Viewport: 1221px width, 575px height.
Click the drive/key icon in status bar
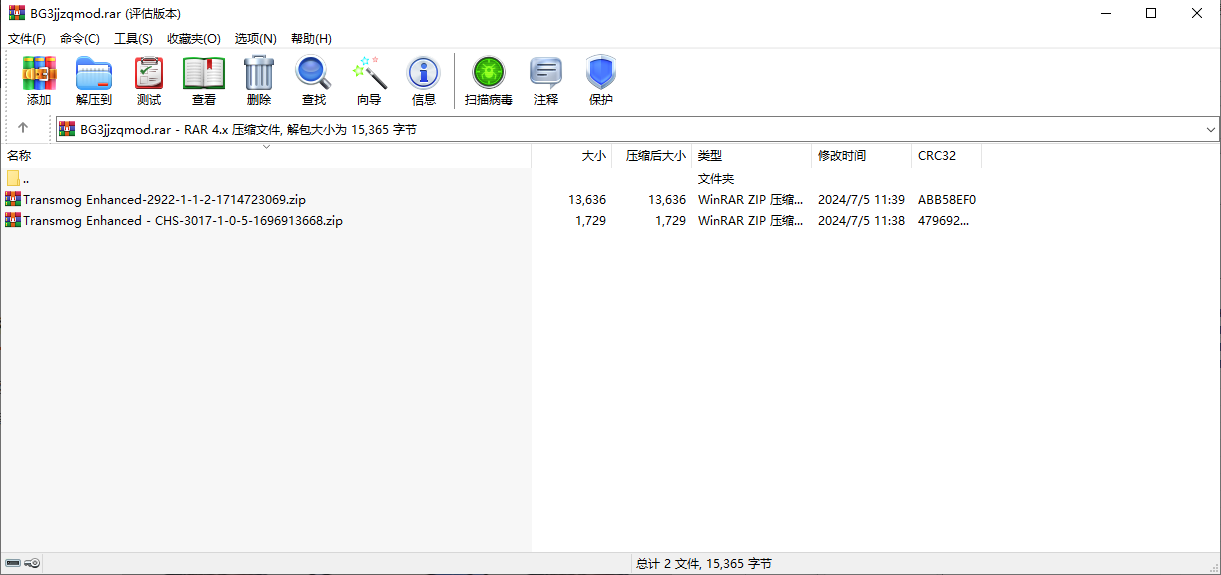[24, 564]
